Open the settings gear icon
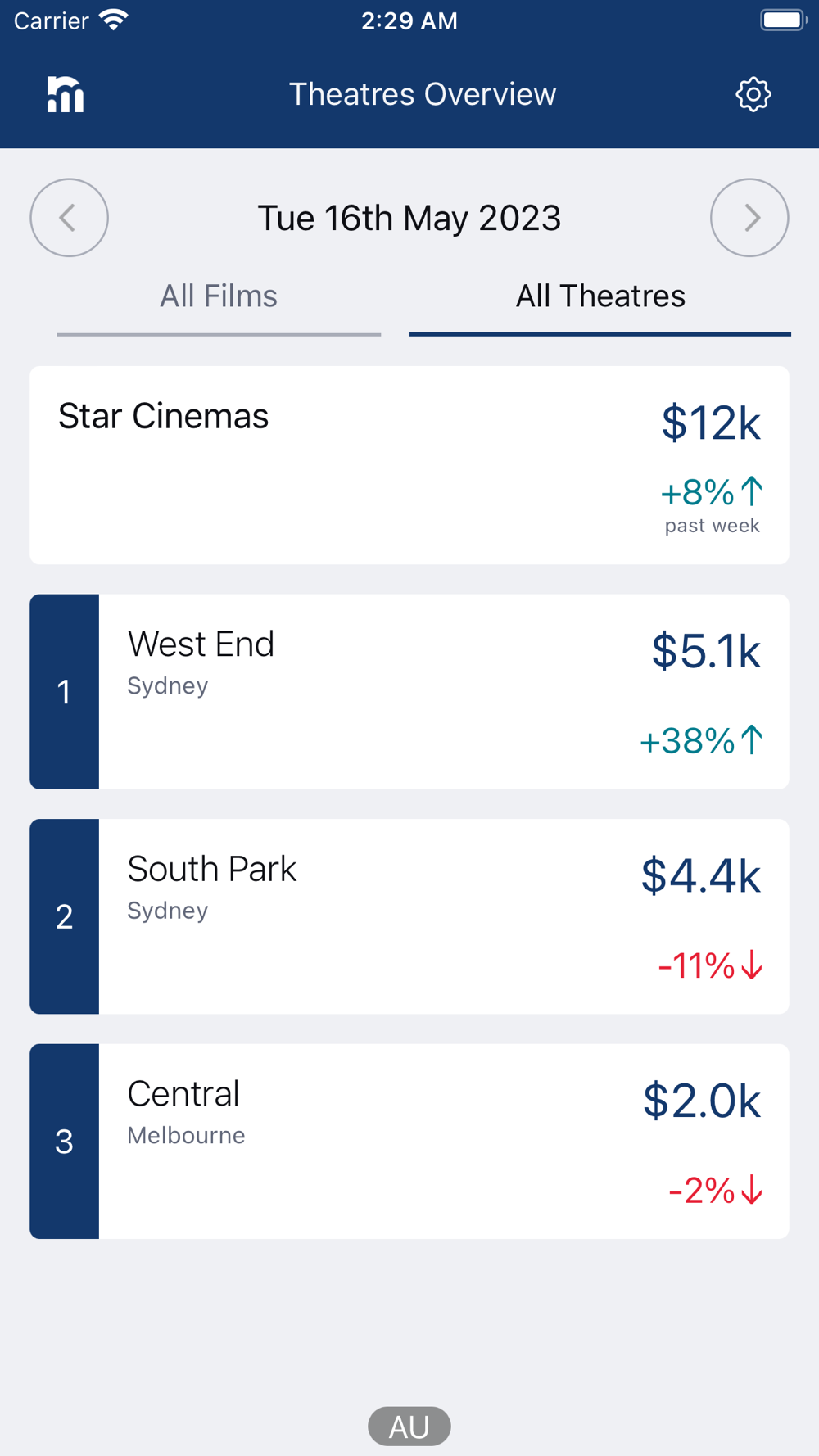 (x=753, y=95)
